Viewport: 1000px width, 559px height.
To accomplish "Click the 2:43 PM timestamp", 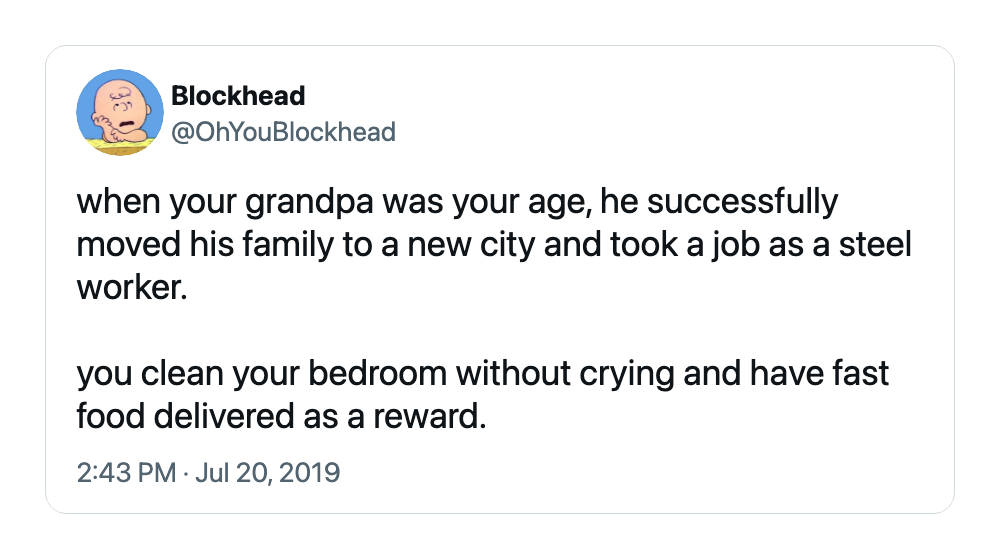I will coord(126,473).
